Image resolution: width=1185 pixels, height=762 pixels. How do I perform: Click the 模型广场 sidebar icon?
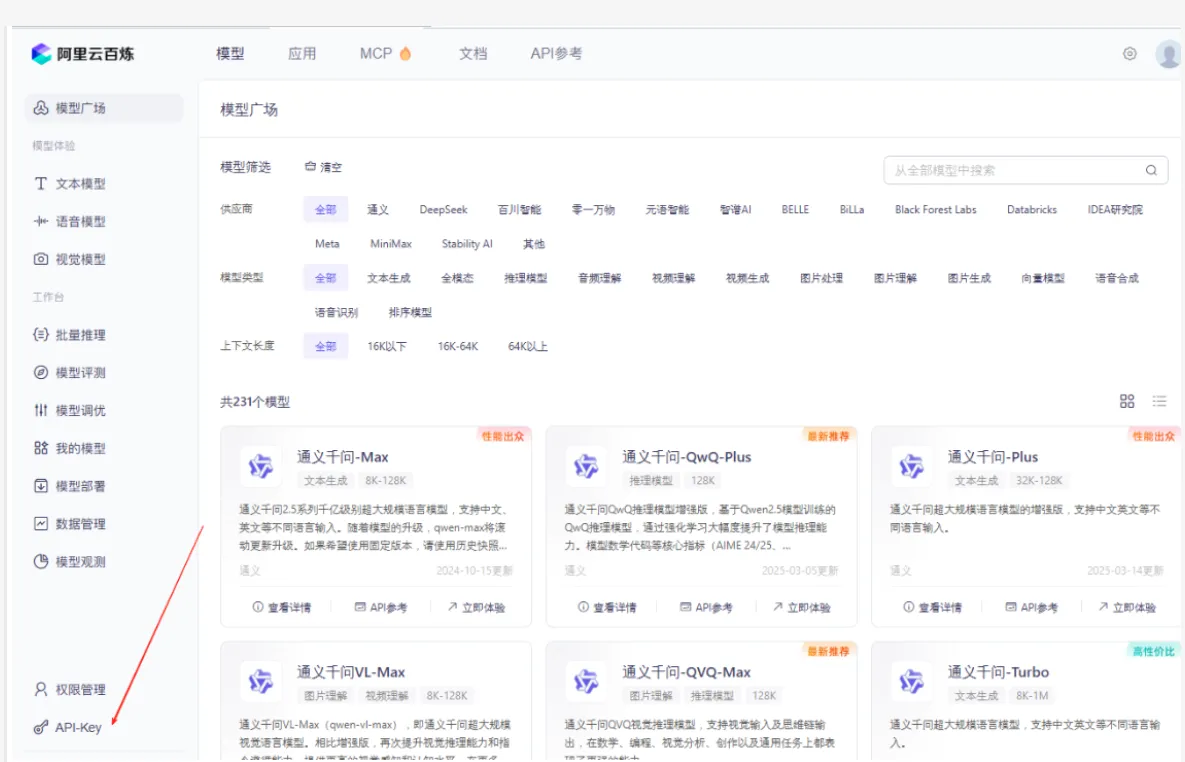click(41, 108)
